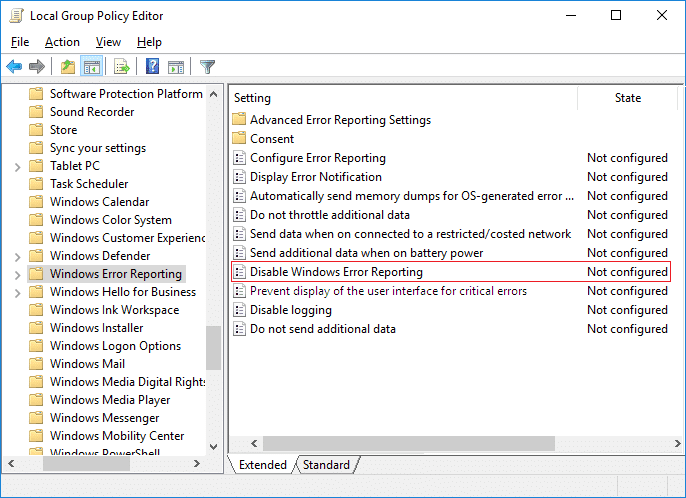Open the View menu
Screen dimensions: 686x498
108,42
